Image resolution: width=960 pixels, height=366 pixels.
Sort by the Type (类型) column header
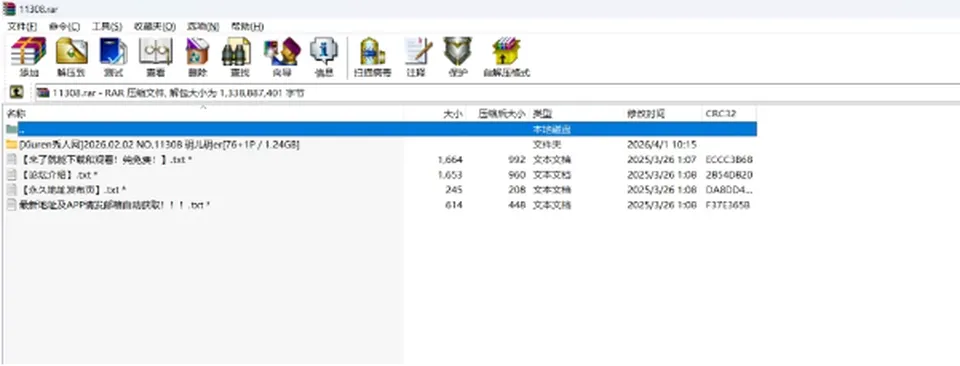(576, 114)
